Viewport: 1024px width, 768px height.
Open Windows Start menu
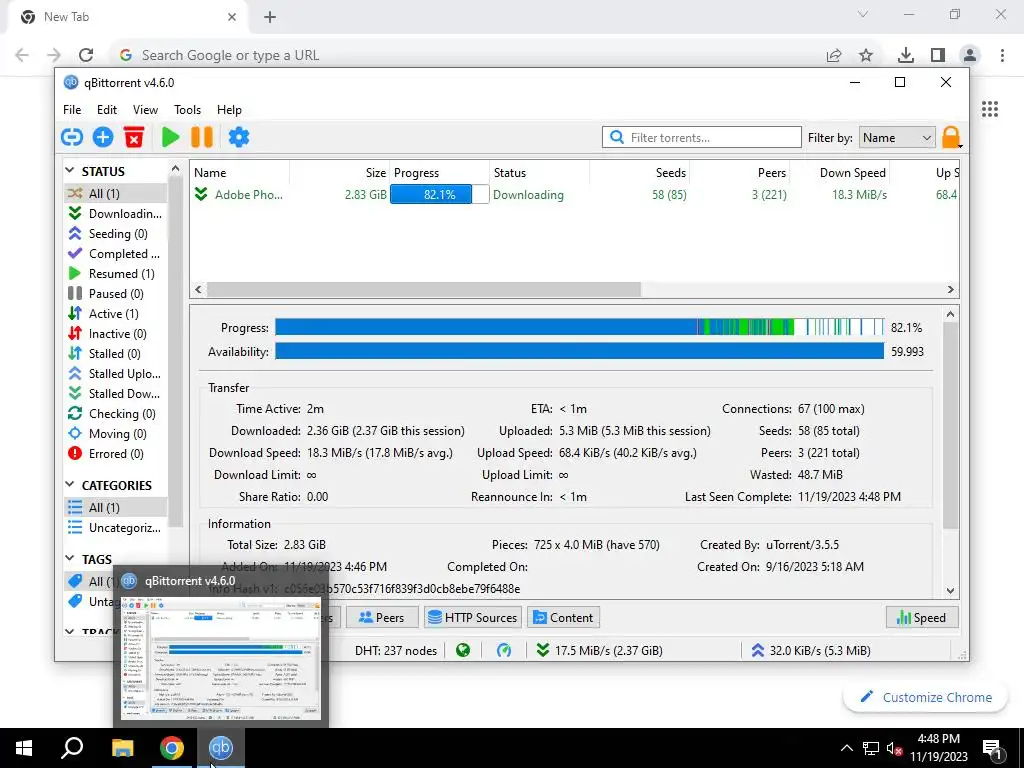[x=24, y=748]
